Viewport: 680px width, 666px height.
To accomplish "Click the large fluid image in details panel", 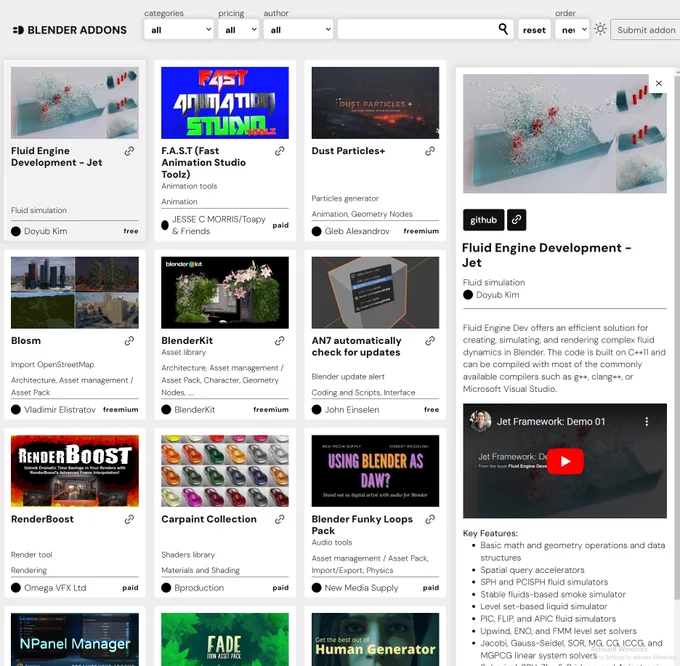I will 565,134.
